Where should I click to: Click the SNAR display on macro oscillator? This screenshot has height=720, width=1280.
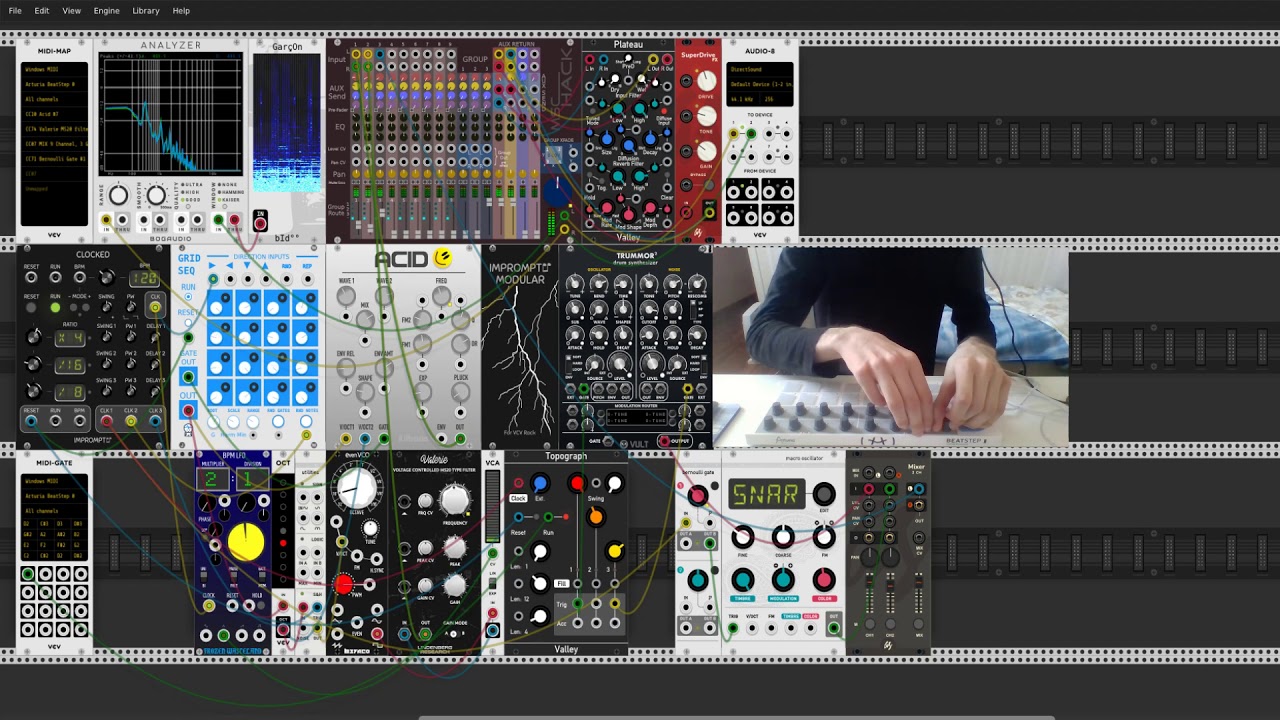coord(765,494)
